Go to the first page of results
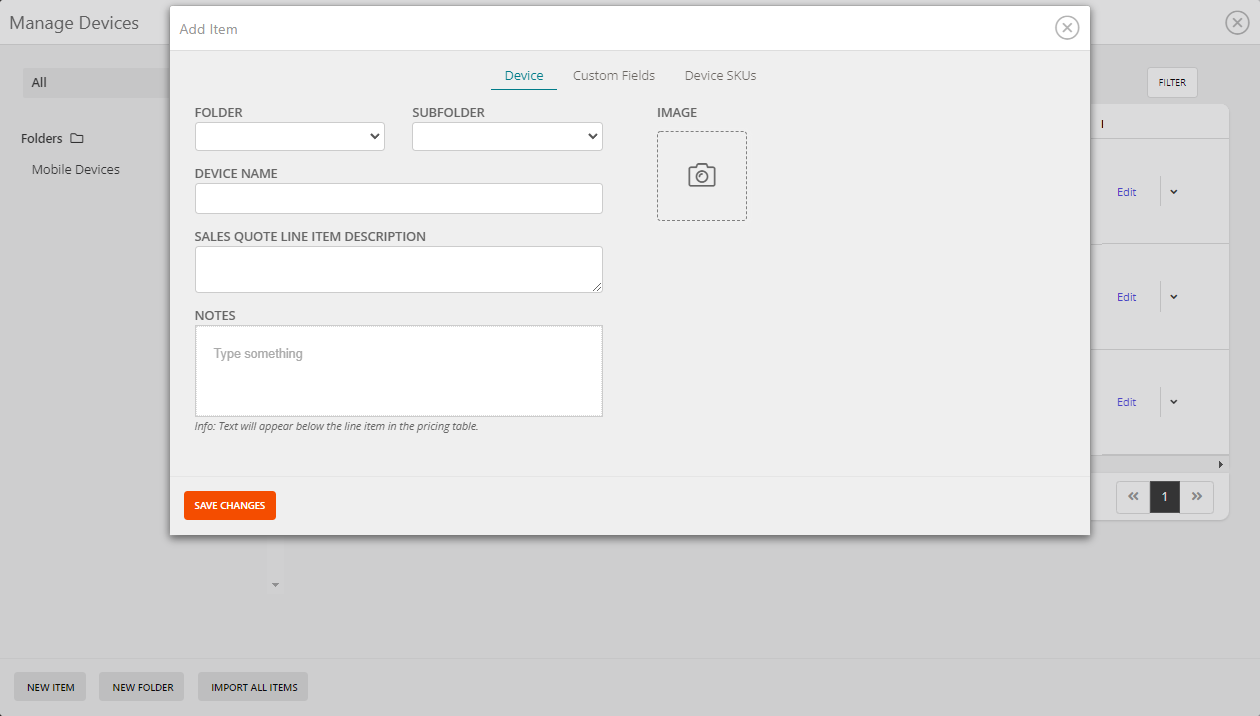1260x716 pixels. 1133,496
